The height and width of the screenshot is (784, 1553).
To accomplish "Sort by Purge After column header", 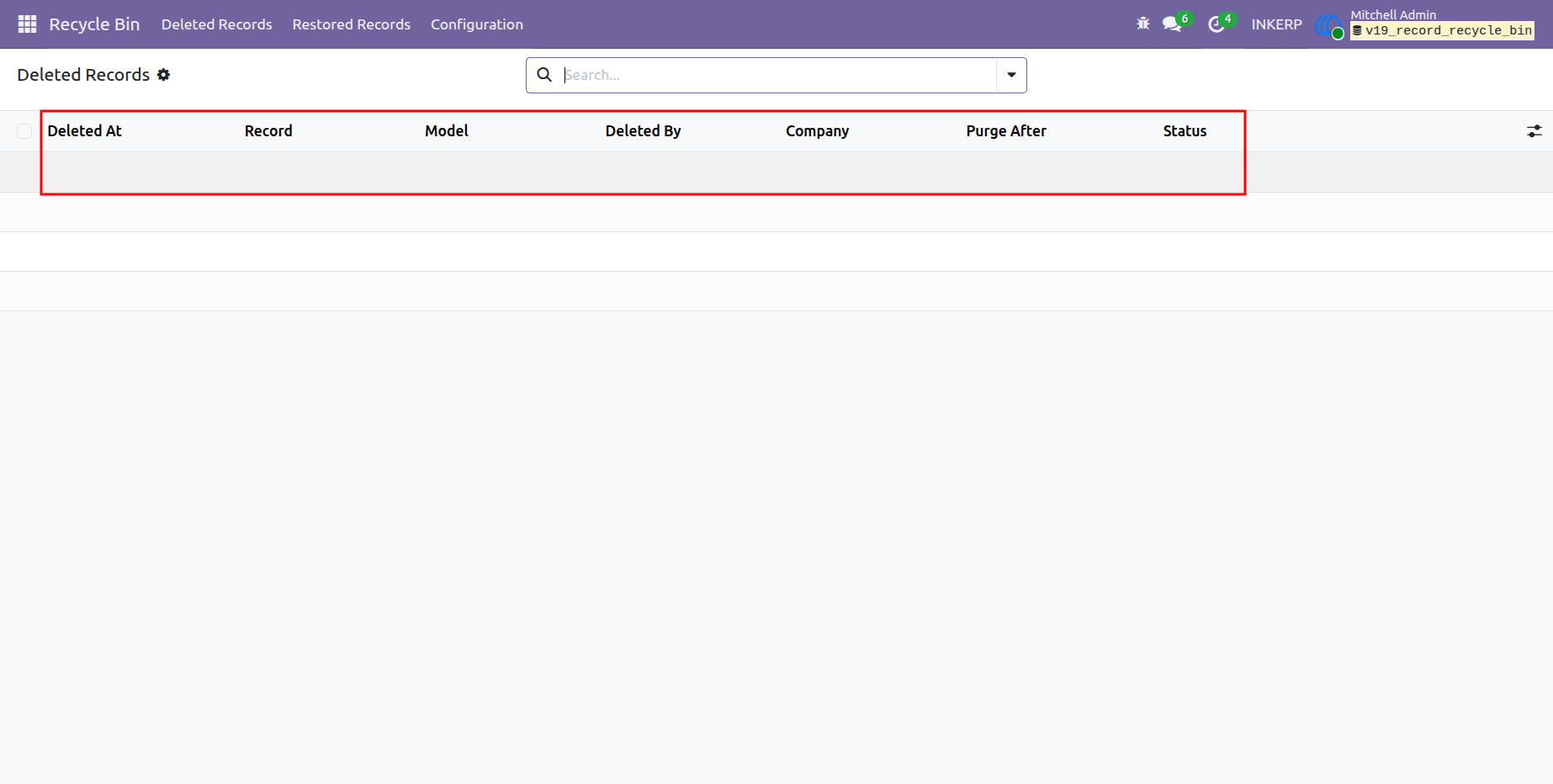I will click(x=1006, y=131).
